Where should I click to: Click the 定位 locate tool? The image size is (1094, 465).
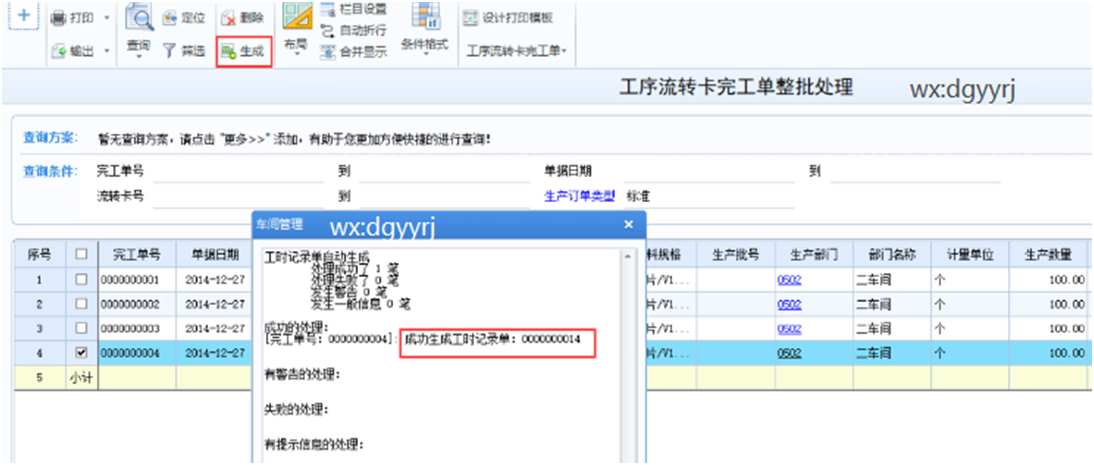coord(183,18)
